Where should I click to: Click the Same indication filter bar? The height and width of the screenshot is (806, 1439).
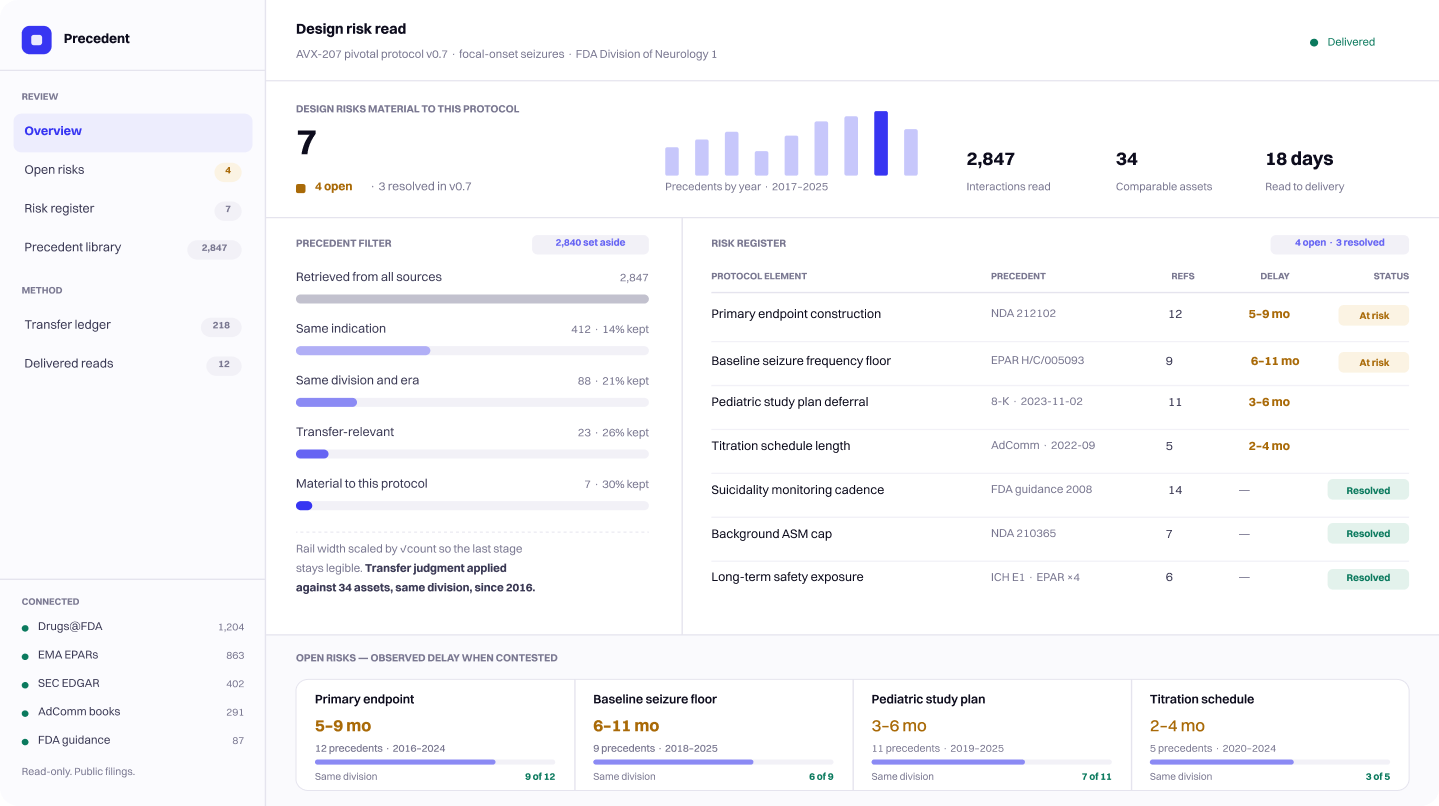click(472, 350)
